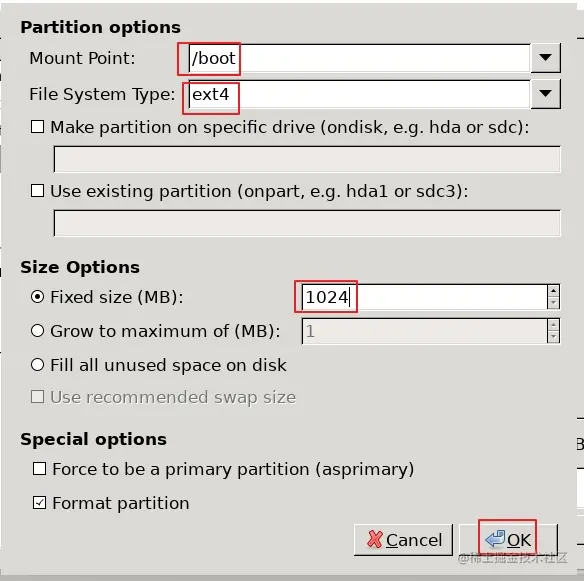Enable Make partition on specific drive checkbox
Image resolution: width=584 pixels, height=581 pixels.
[38, 127]
